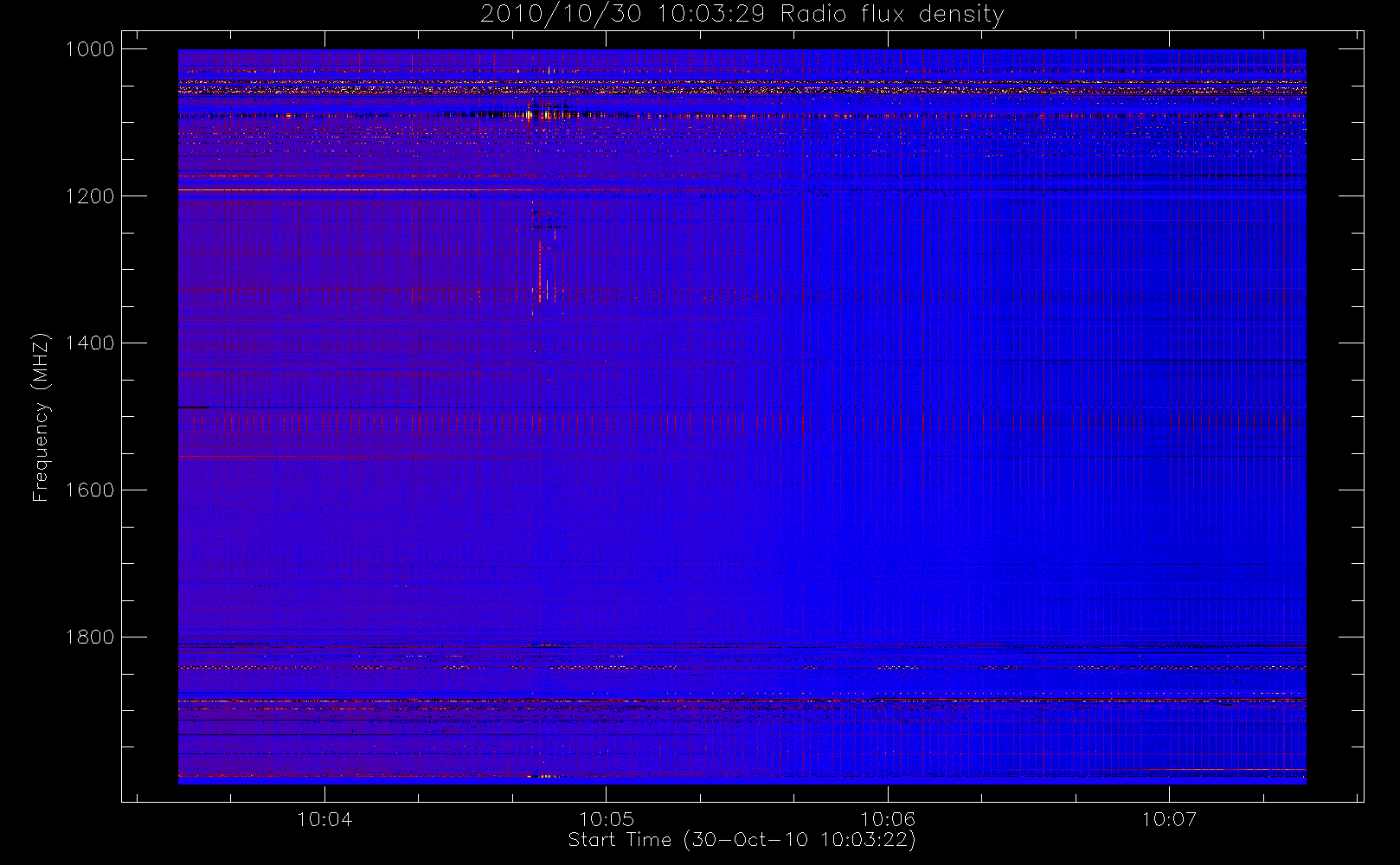The width and height of the screenshot is (1400, 865).
Task: Click the 10:06 time tick label
Action: [x=888, y=819]
